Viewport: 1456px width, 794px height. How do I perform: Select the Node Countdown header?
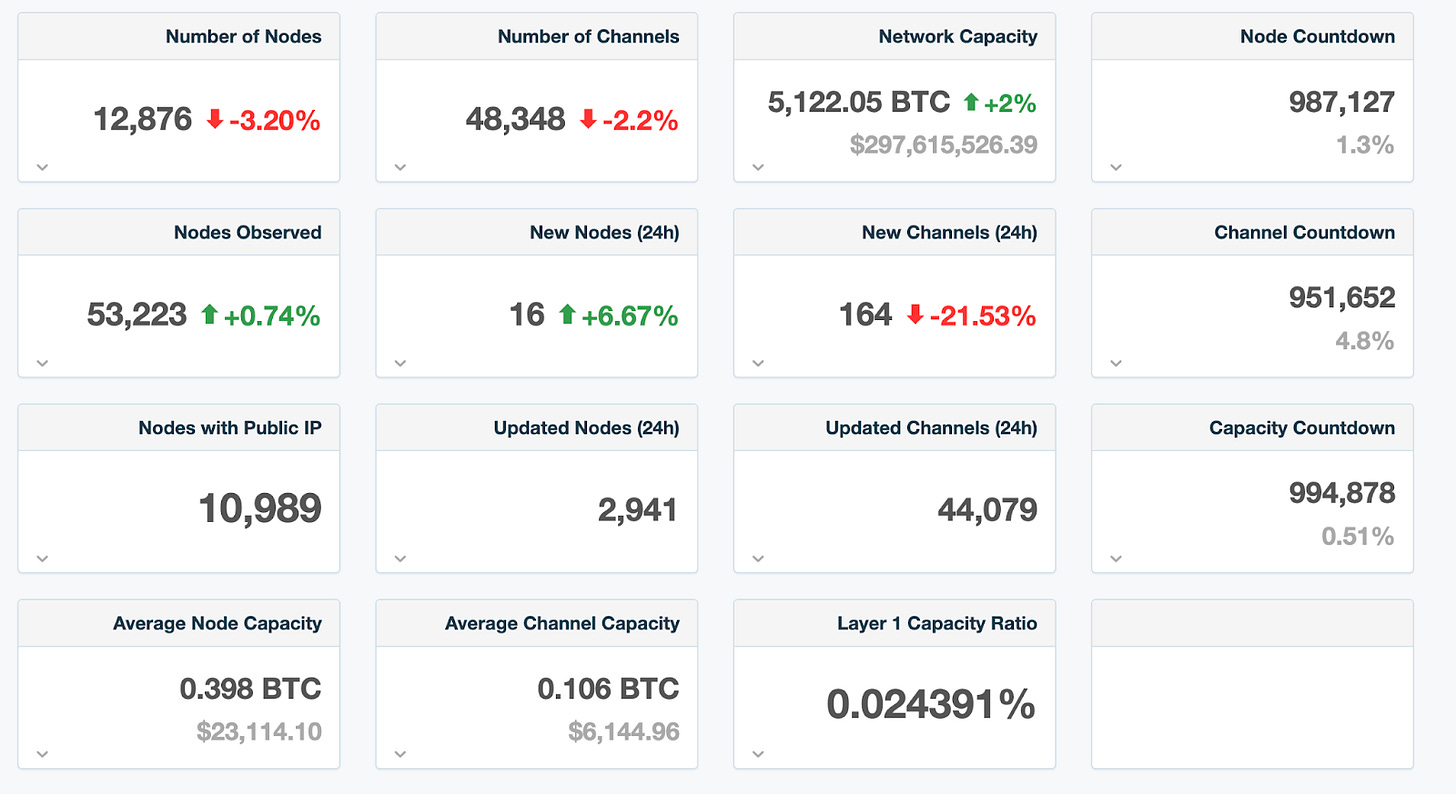pyautogui.click(x=1318, y=36)
